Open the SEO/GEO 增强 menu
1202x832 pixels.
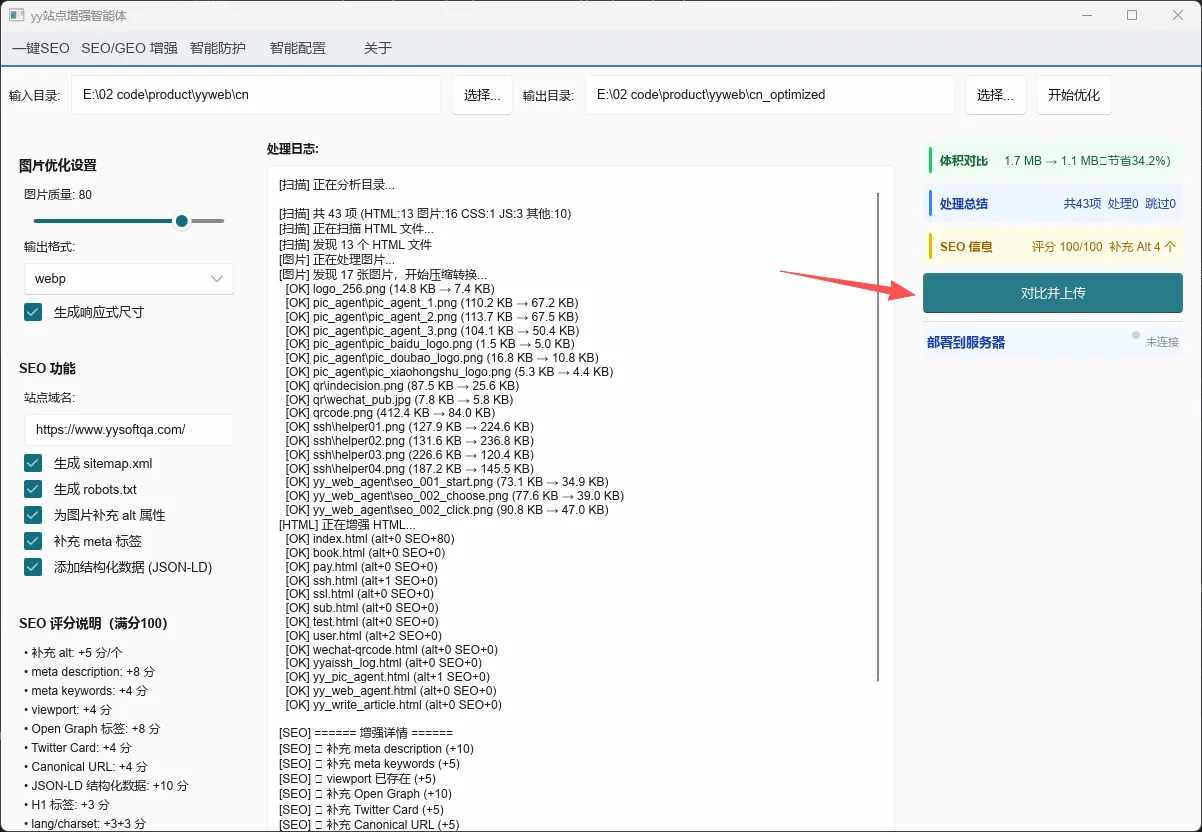(129, 48)
